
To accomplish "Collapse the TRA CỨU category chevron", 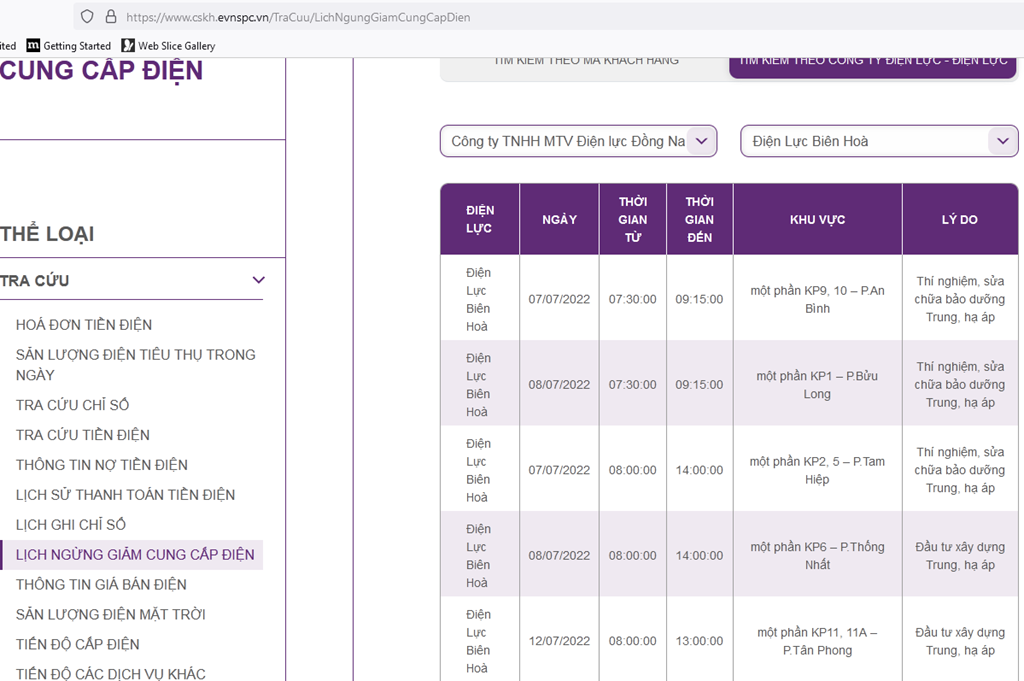I will point(259,280).
